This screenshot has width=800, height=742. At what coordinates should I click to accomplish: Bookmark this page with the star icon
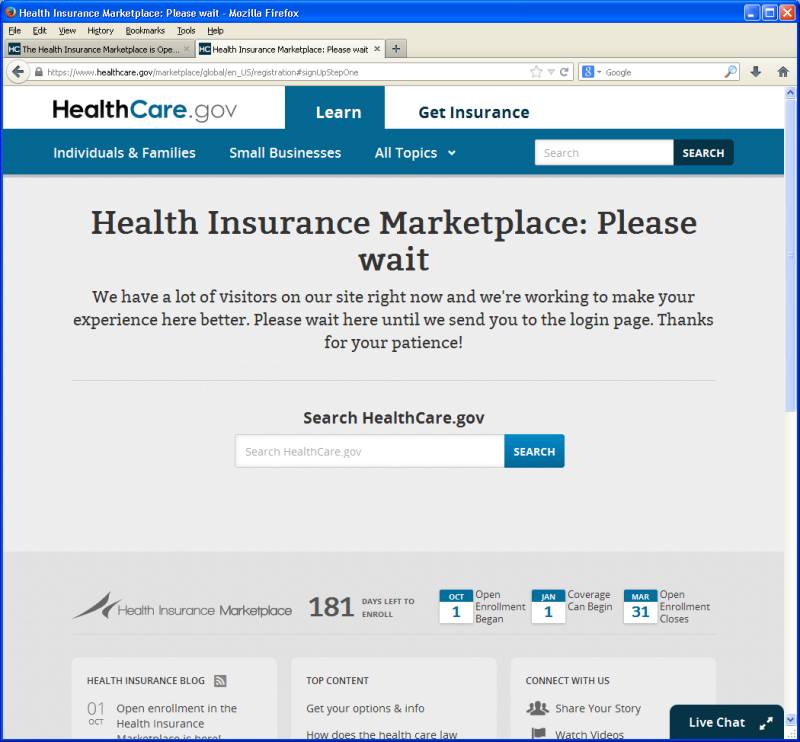tap(536, 72)
